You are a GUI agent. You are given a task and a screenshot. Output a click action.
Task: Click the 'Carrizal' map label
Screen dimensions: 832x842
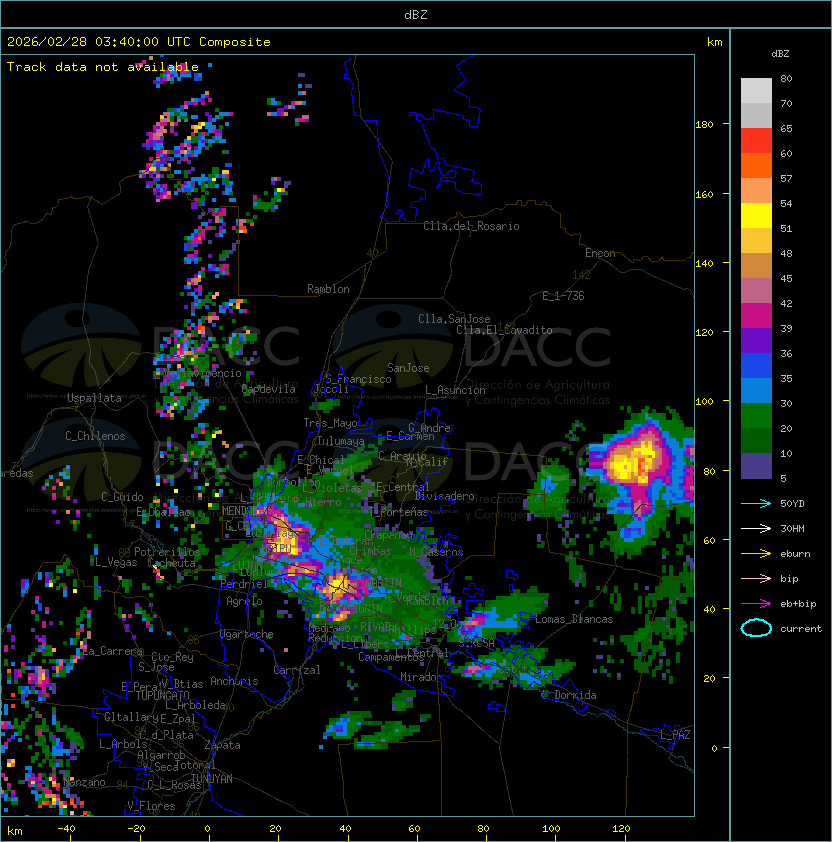pyautogui.click(x=296, y=670)
